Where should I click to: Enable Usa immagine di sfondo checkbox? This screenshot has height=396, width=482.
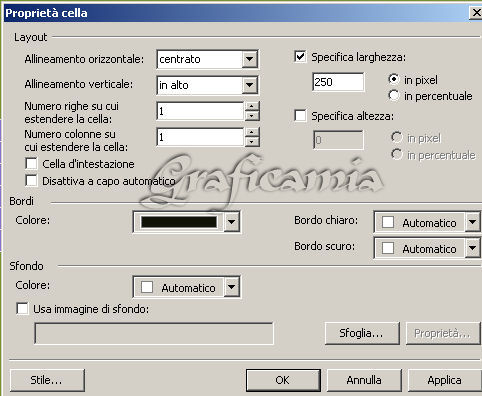(x=22, y=308)
